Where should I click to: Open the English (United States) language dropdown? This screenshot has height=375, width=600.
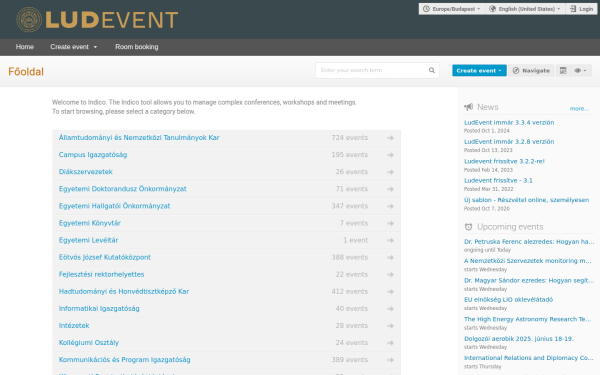pyautogui.click(x=525, y=9)
